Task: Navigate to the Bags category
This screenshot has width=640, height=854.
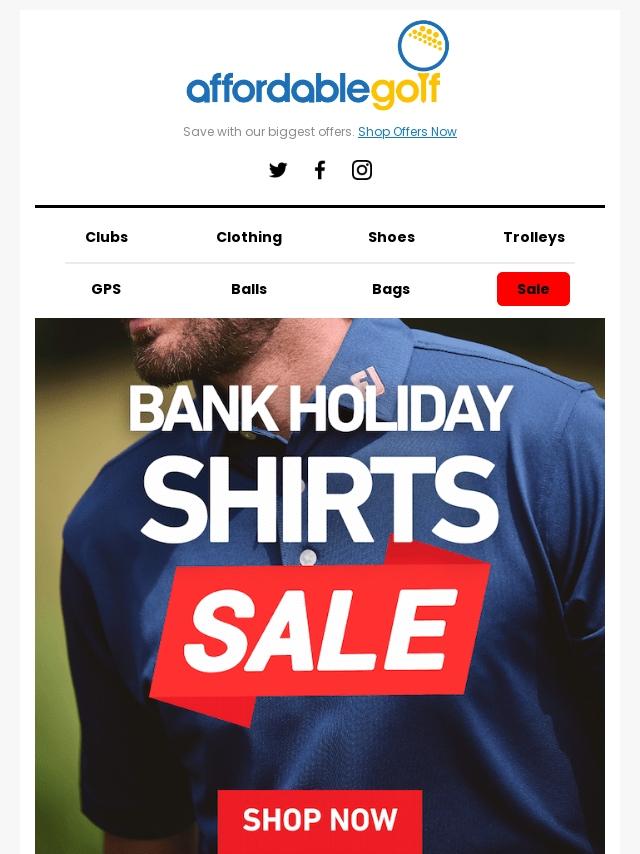Action: point(391,289)
